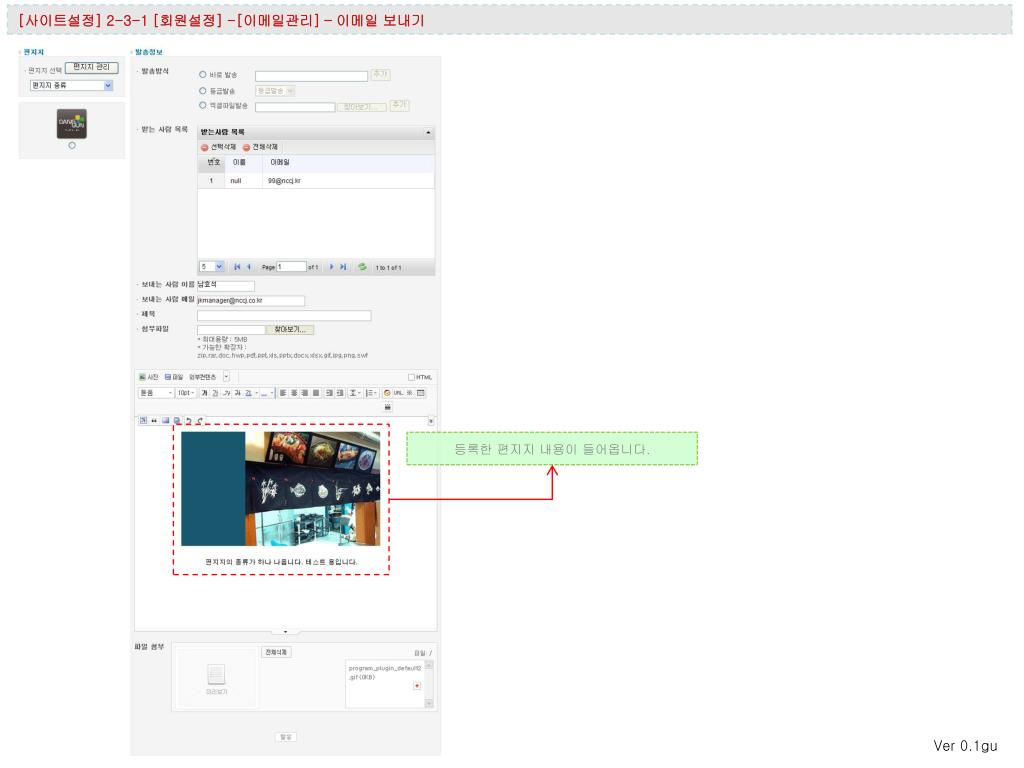The image size is (1024, 768).
Task: Toggle italic formatting icon
Action: pyautogui.click(x=227, y=392)
